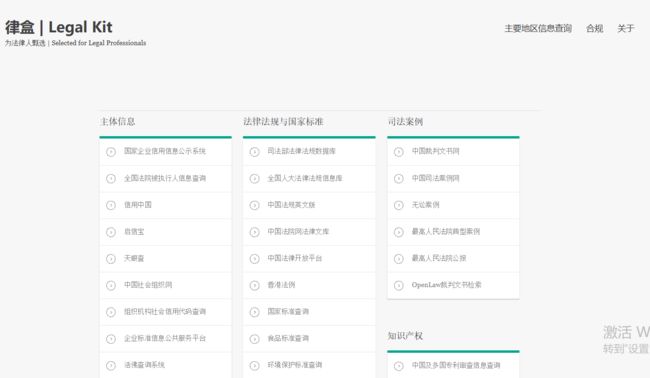This screenshot has height=378, width=650.
Task: Open the 全国法院被执行人信息查询 link
Action: click(165, 178)
